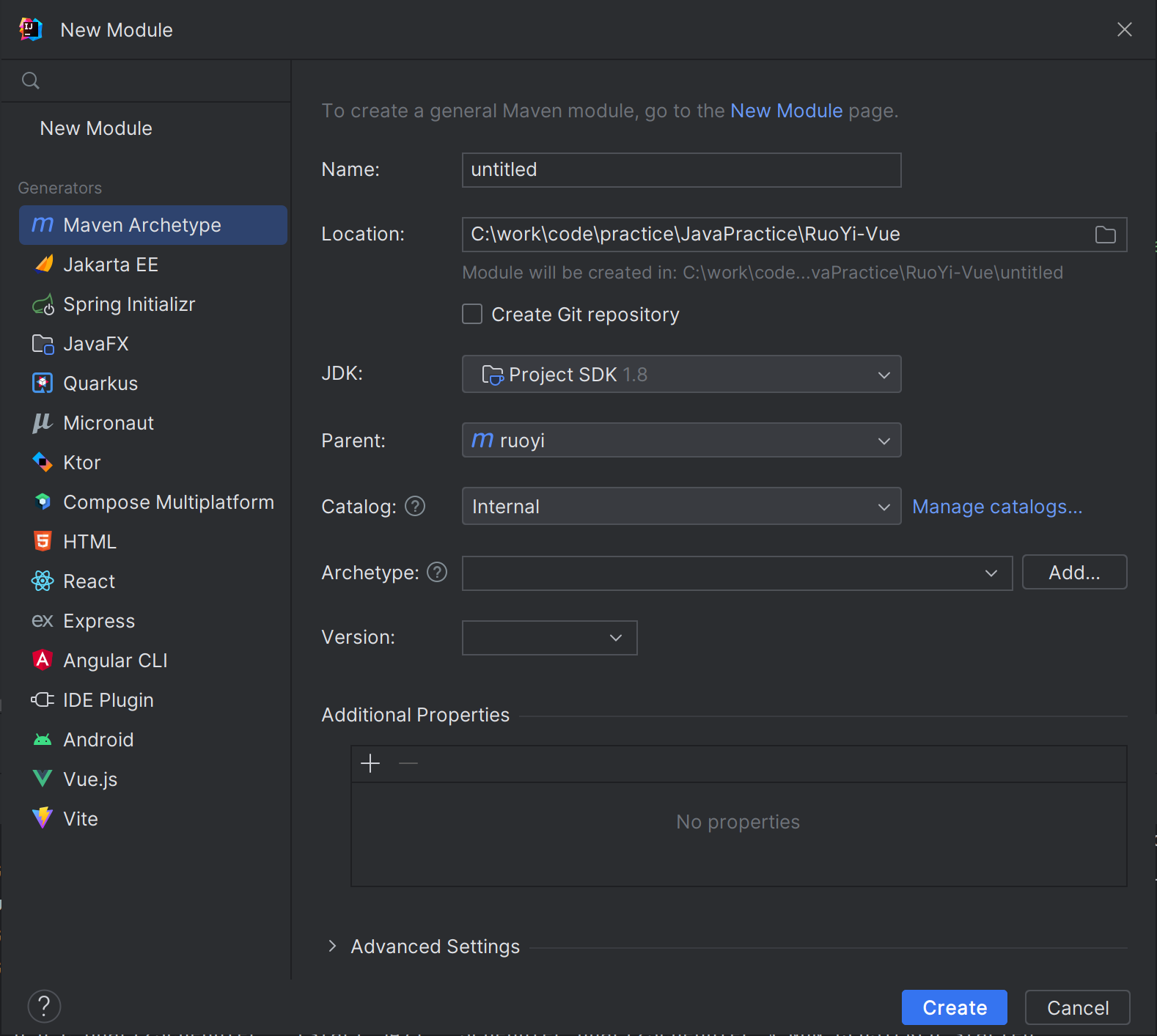The image size is (1157, 1036).
Task: Open help via bottom-left question mark
Action: coord(44,1007)
